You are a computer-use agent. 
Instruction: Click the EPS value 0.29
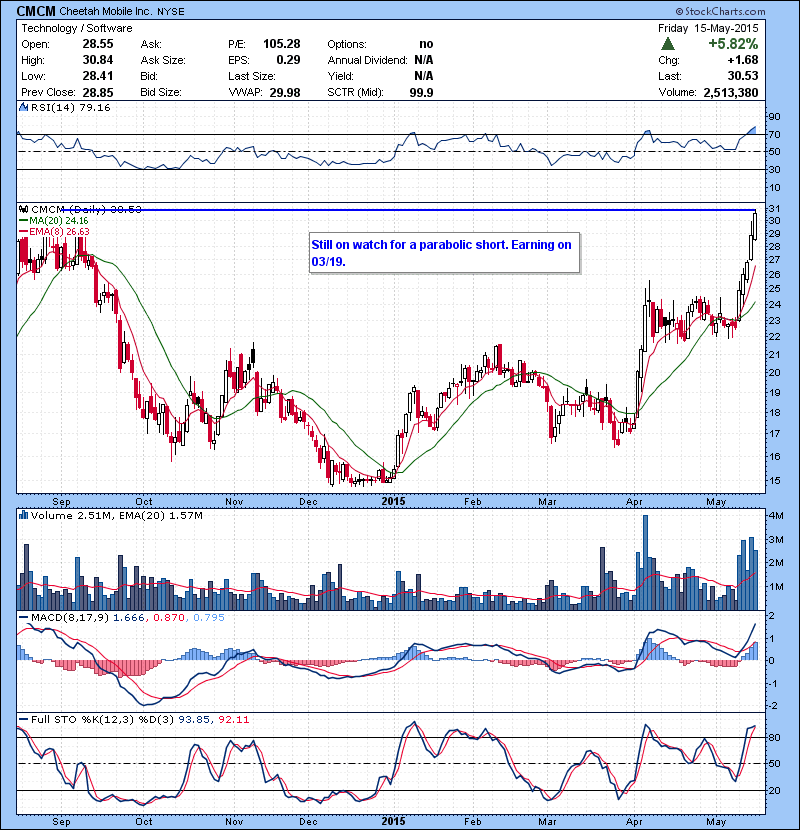point(289,60)
